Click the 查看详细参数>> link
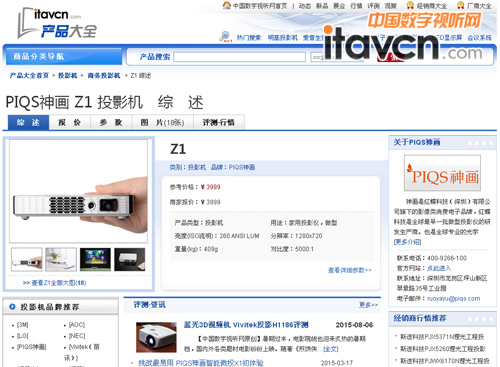Viewport: 500px width, 367px height. tap(349, 270)
